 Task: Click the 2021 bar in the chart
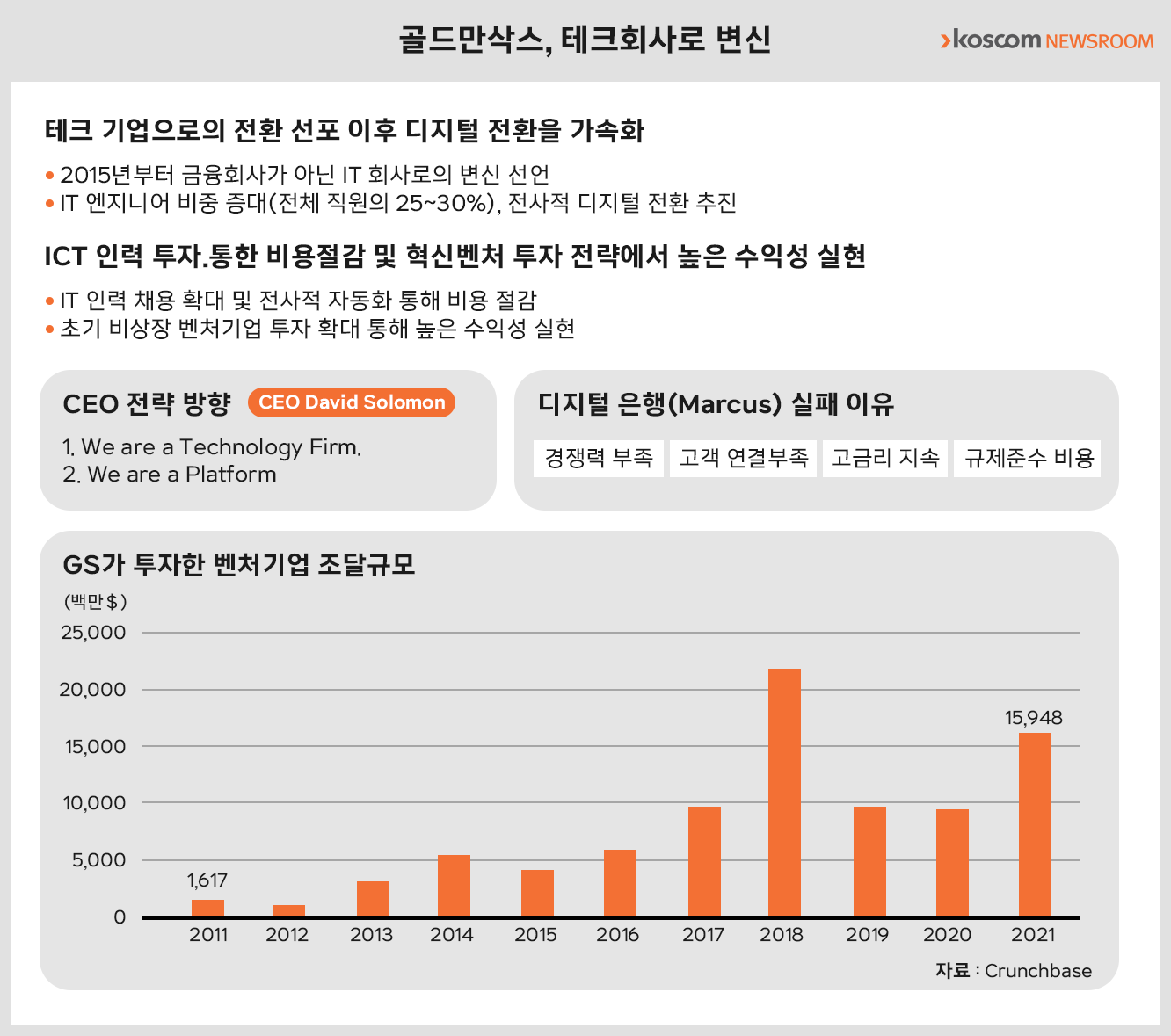(1035, 825)
